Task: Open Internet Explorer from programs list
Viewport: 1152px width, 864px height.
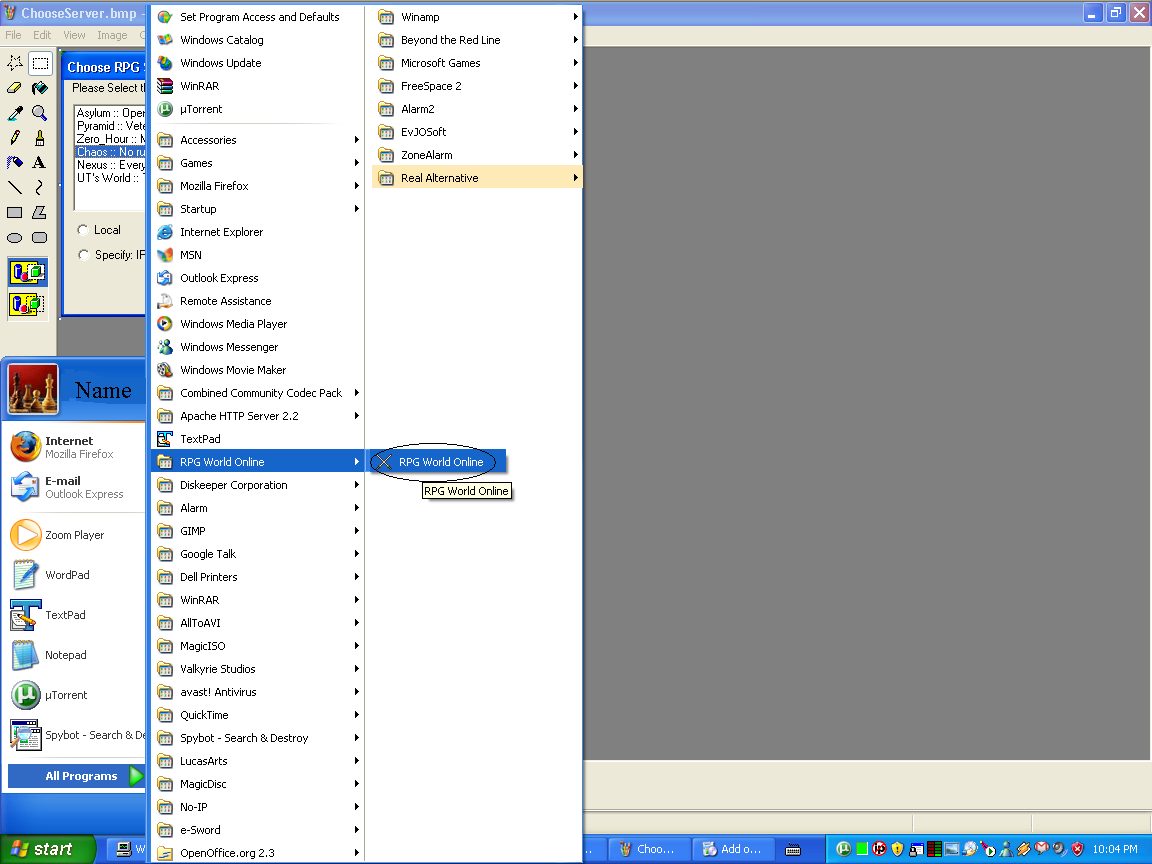Action: point(258,232)
